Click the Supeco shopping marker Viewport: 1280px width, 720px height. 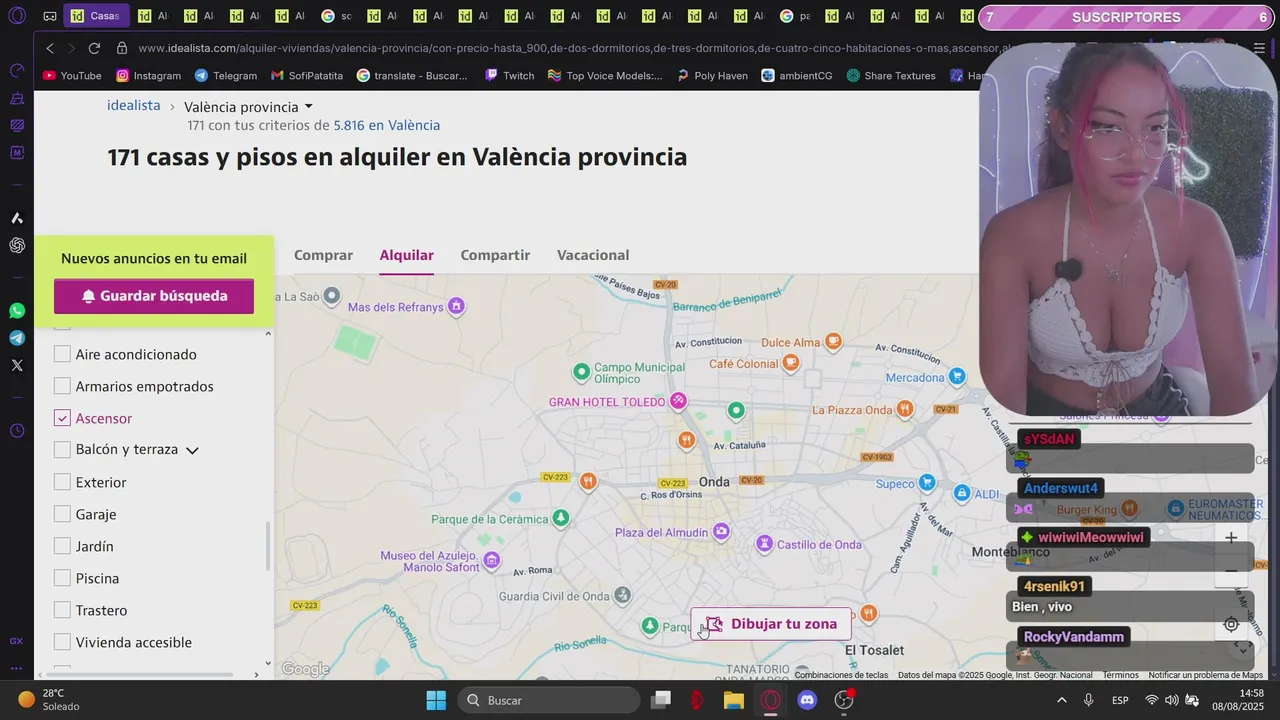click(x=928, y=484)
